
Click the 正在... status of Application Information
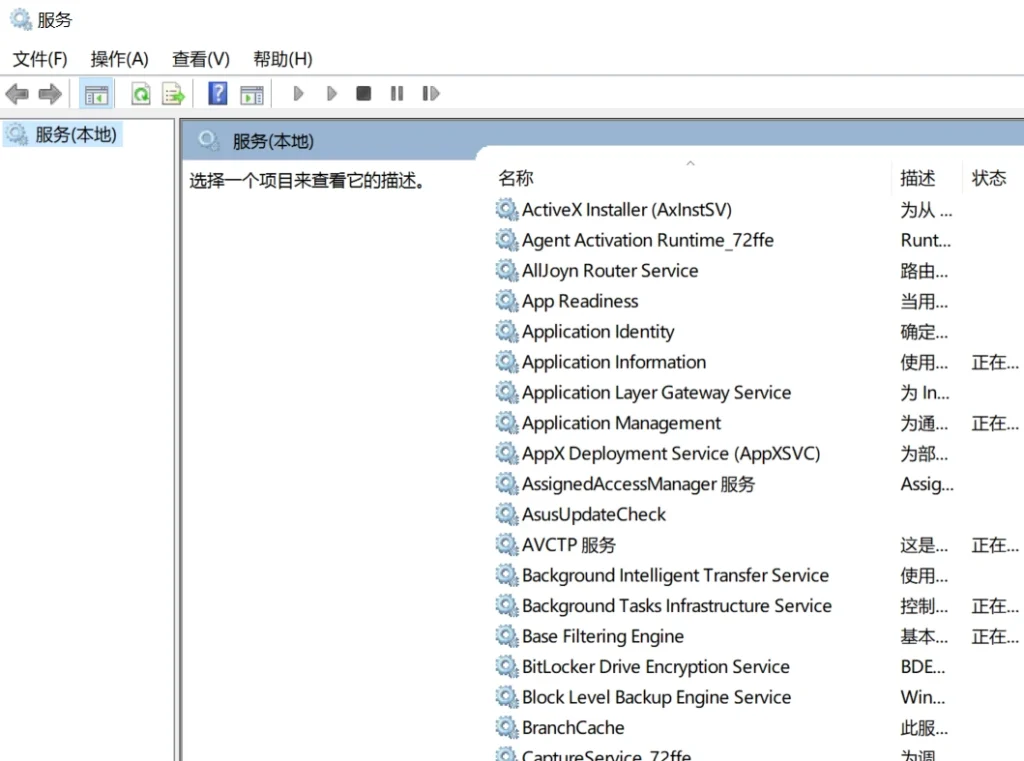[995, 363]
